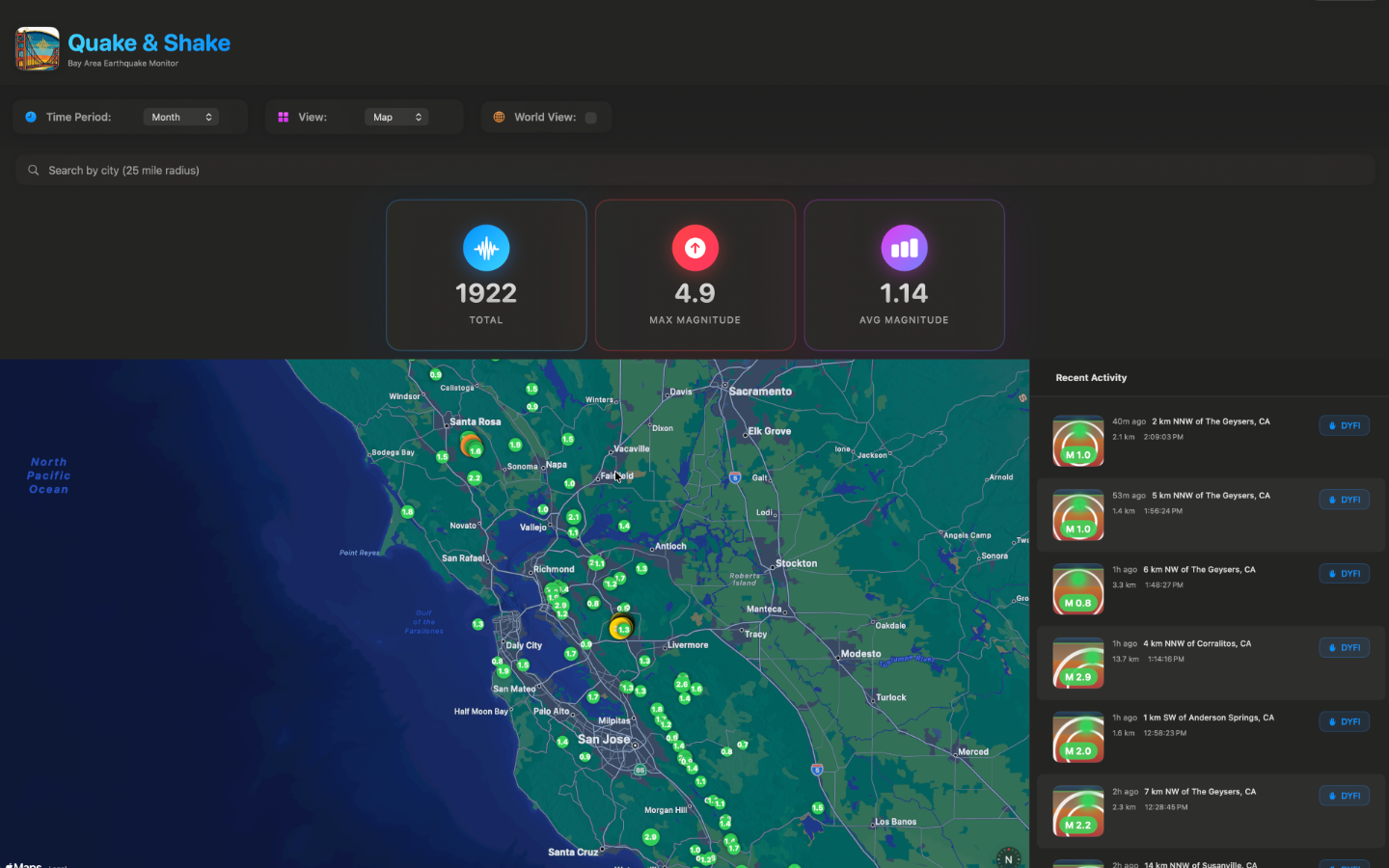Viewport: 1389px width, 868px height.
Task: Click DYFI button for Corralitos quake
Action: coord(1345,648)
